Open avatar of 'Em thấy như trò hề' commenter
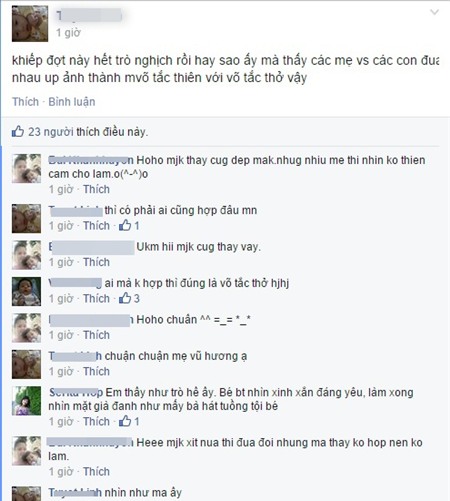The width and height of the screenshot is (450, 501). pyautogui.click(x=27, y=401)
